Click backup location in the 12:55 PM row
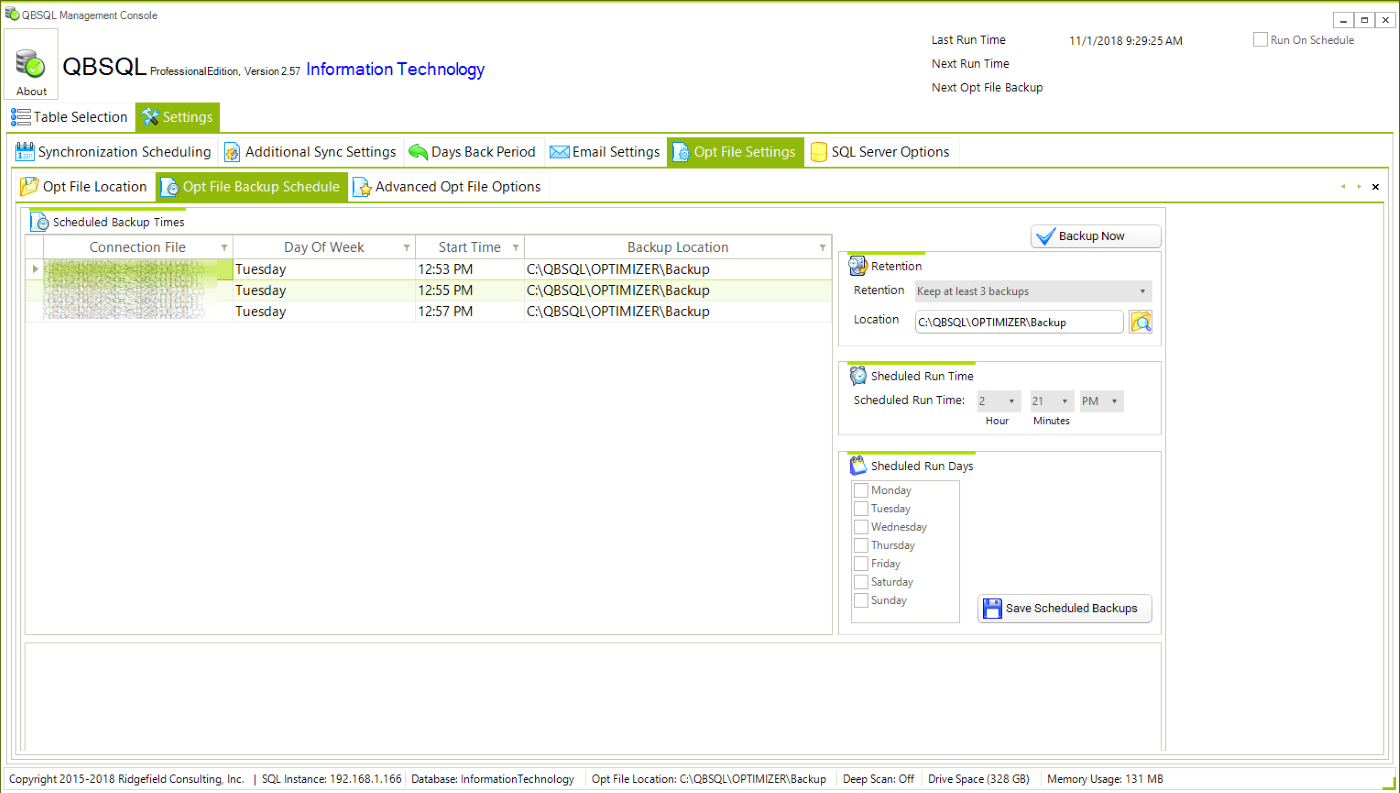The height and width of the screenshot is (793, 1400). click(x=678, y=290)
